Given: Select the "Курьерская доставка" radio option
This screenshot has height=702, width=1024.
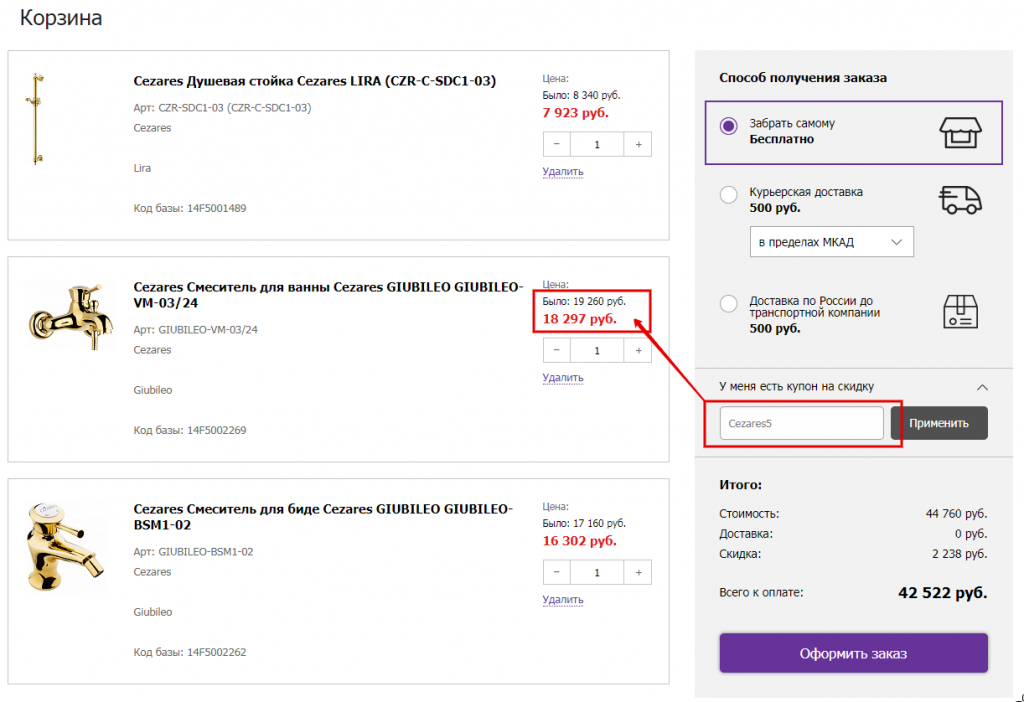Looking at the screenshot, I should (x=728, y=195).
